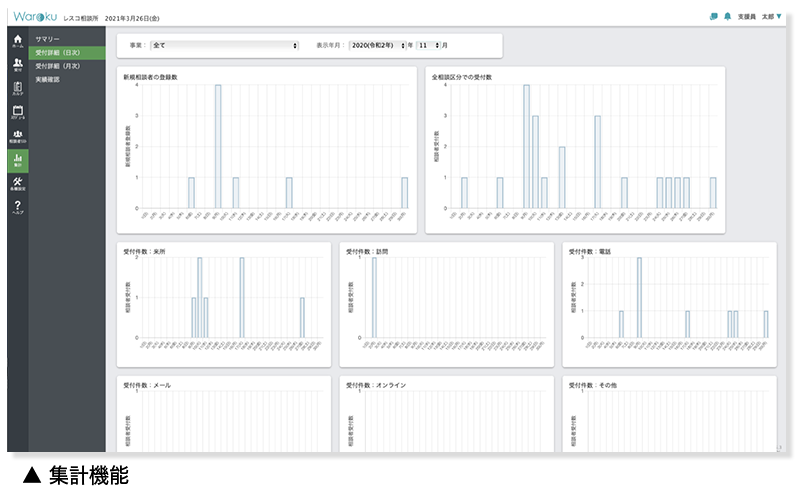The width and height of the screenshot is (800, 500).
Task: Open the year dropdown showing 2020(令和2年)
Action: tap(378, 45)
